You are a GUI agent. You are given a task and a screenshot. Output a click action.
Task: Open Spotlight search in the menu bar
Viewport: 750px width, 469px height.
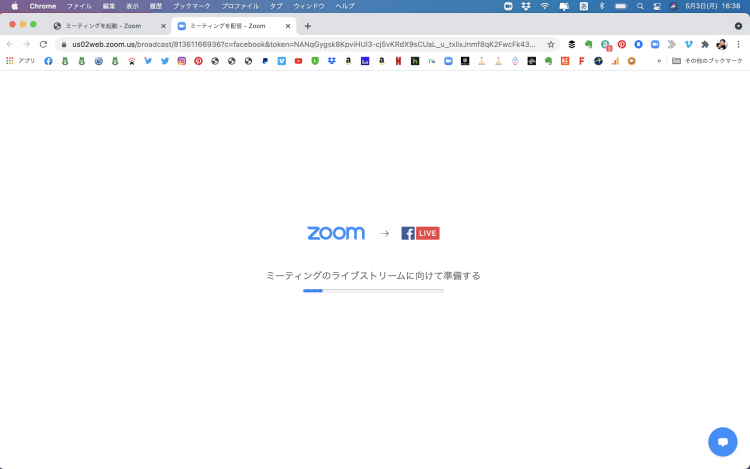coord(640,6)
